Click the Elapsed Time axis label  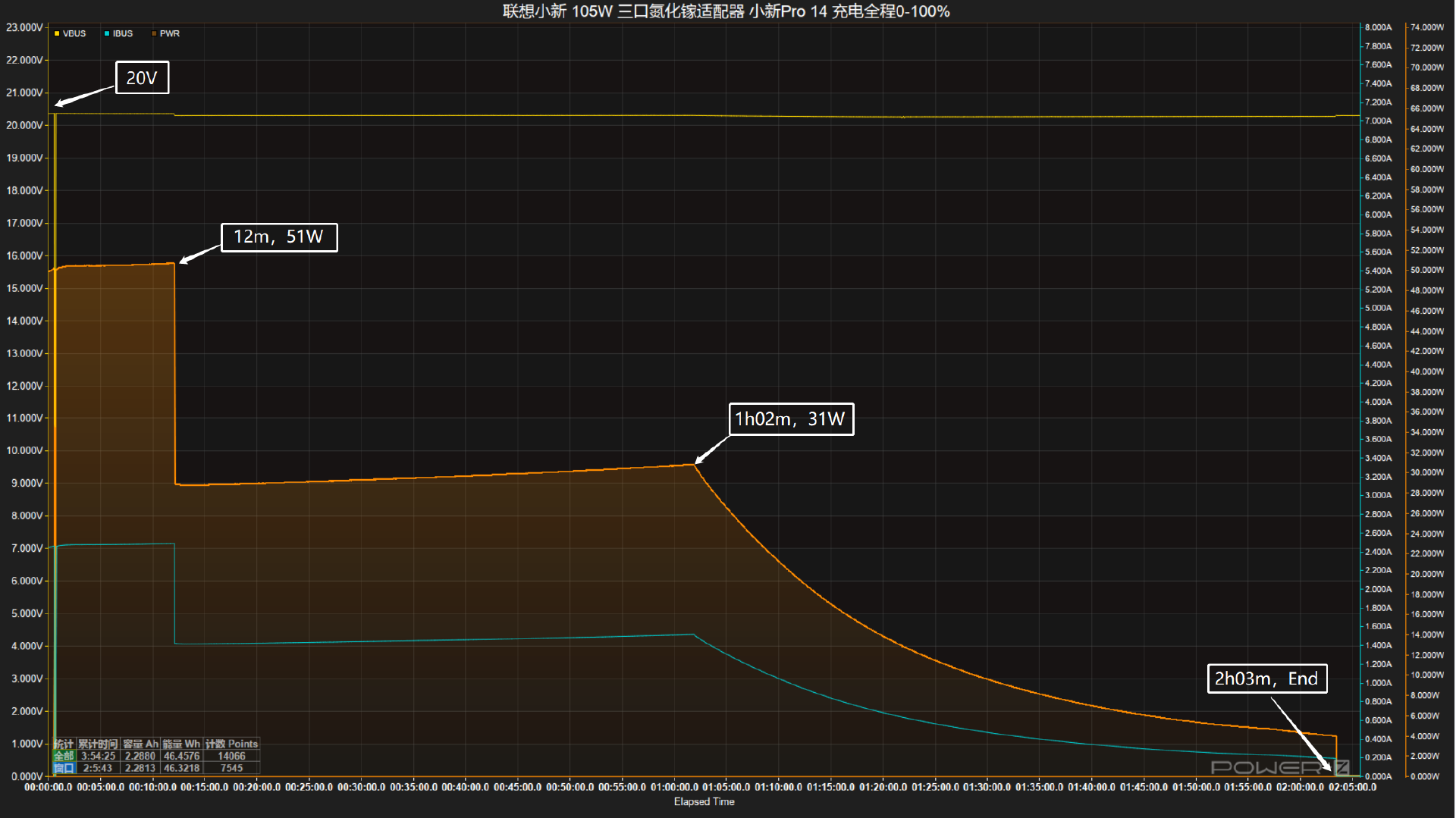pyautogui.click(x=704, y=801)
